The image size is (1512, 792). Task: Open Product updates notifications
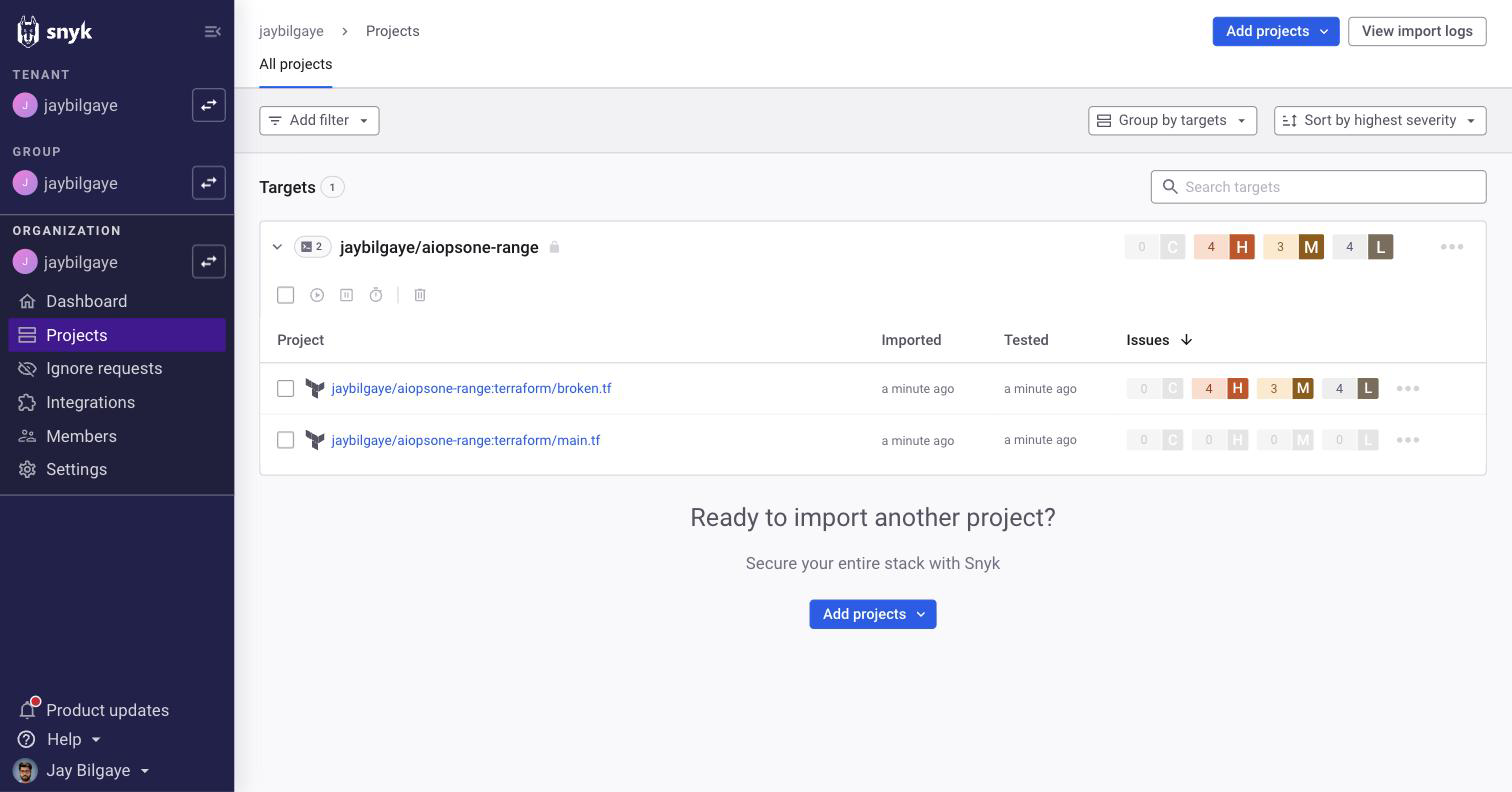pyautogui.click(x=95, y=710)
